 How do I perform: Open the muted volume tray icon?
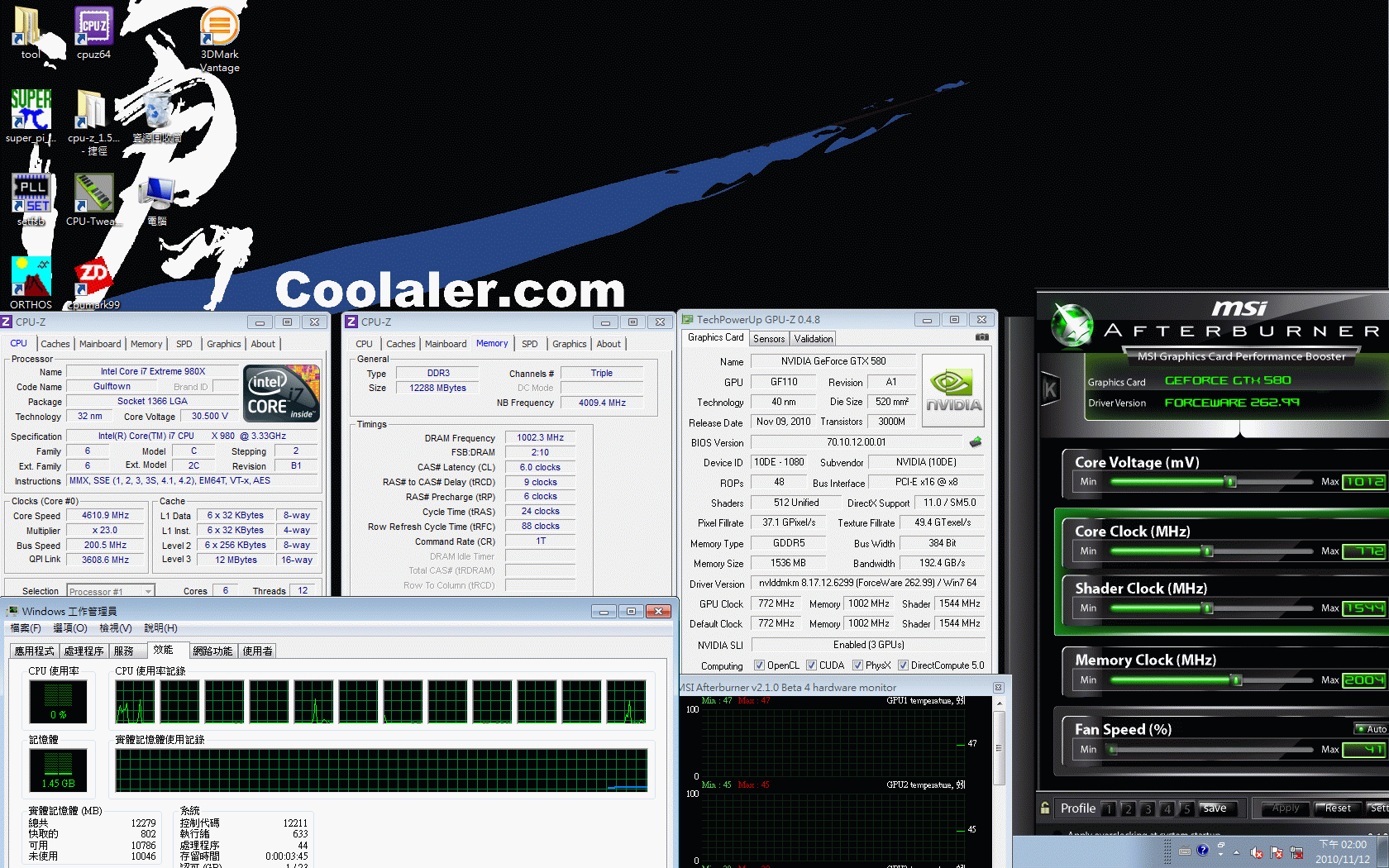(x=1257, y=852)
